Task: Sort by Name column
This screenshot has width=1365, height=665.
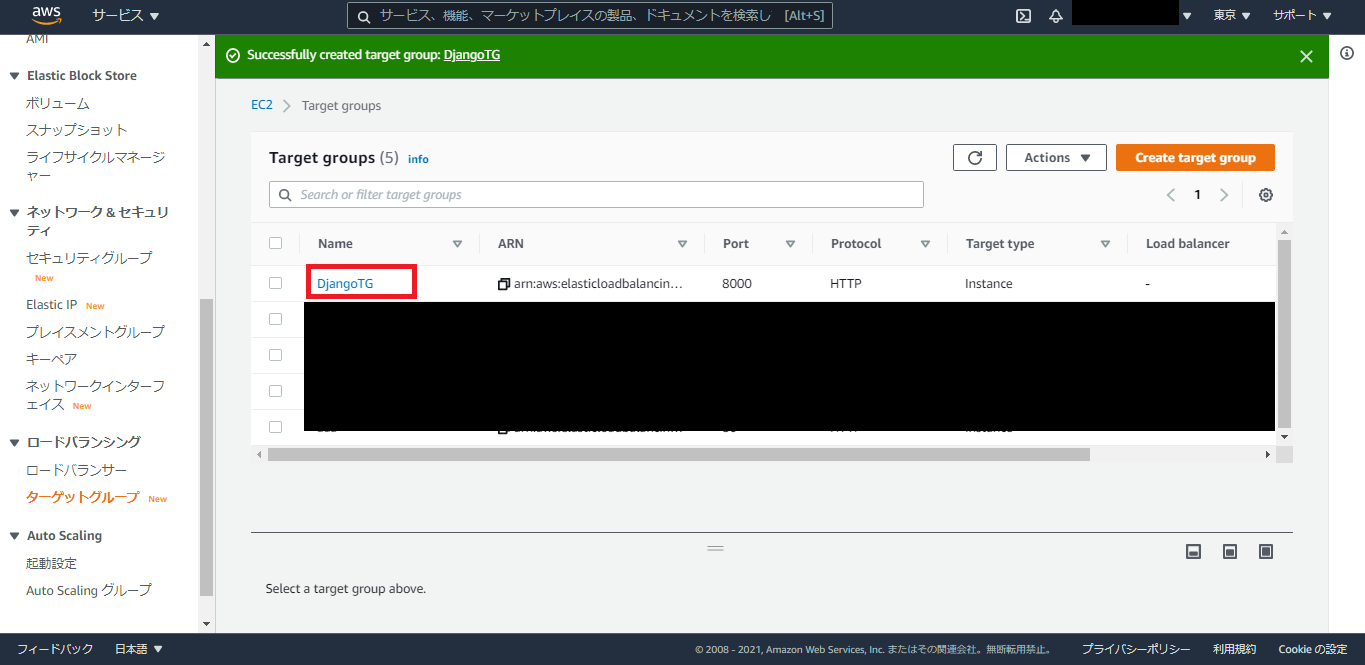Action: 457,244
